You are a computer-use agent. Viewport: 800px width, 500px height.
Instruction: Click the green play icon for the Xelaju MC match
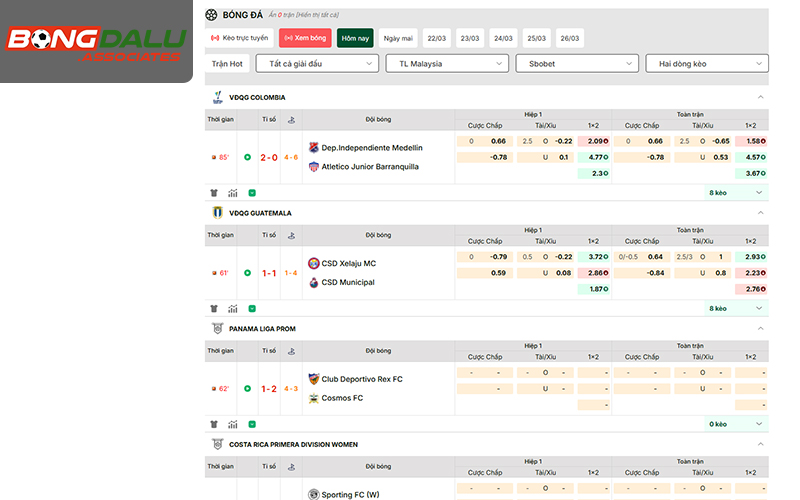click(252, 308)
